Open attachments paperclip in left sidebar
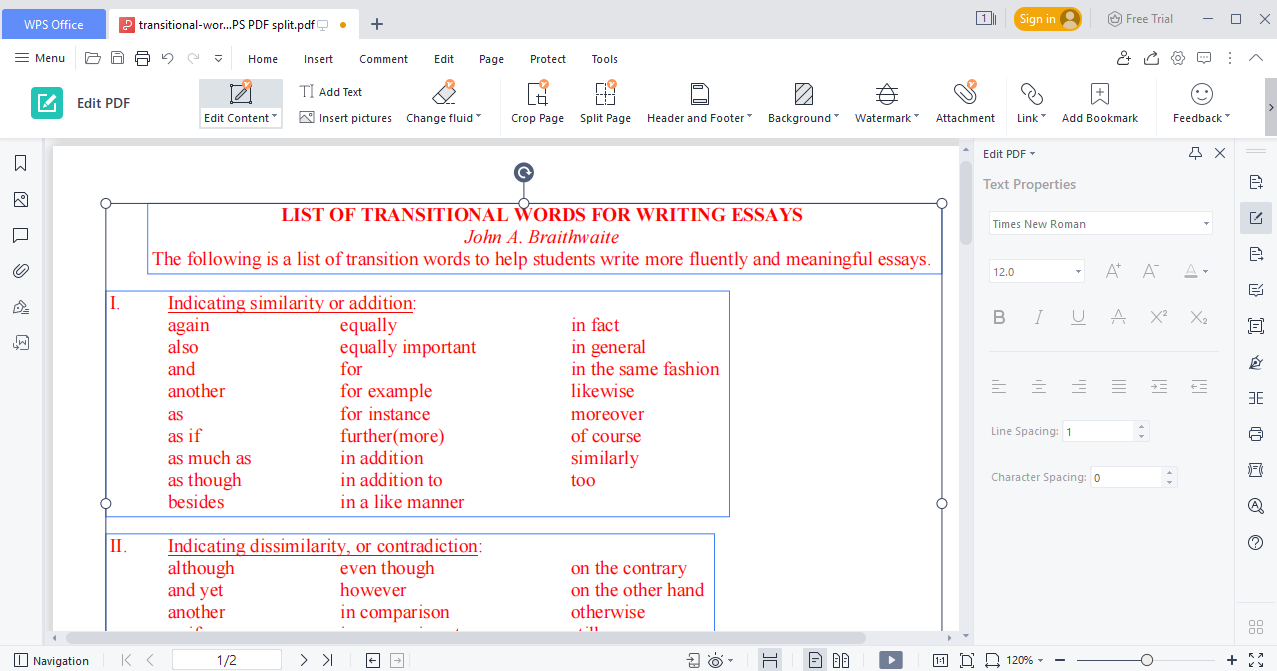 point(20,271)
